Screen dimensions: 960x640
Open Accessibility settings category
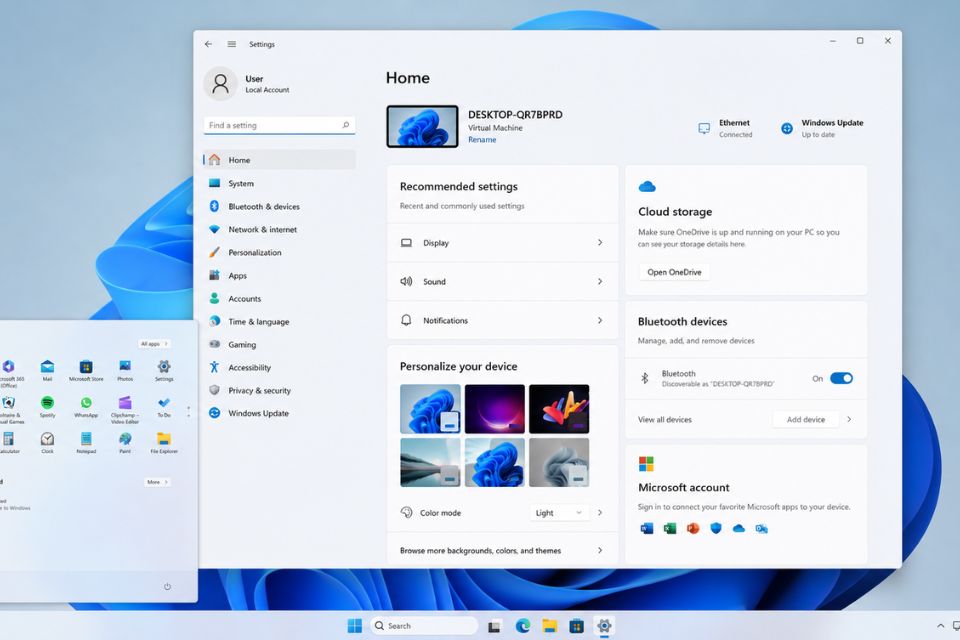(279, 367)
